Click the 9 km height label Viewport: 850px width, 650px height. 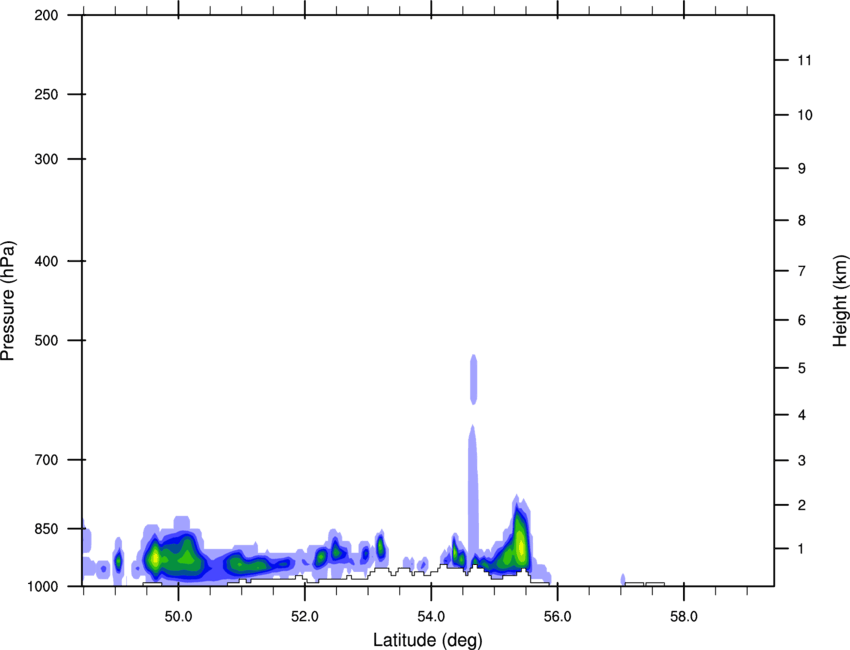pos(802,169)
